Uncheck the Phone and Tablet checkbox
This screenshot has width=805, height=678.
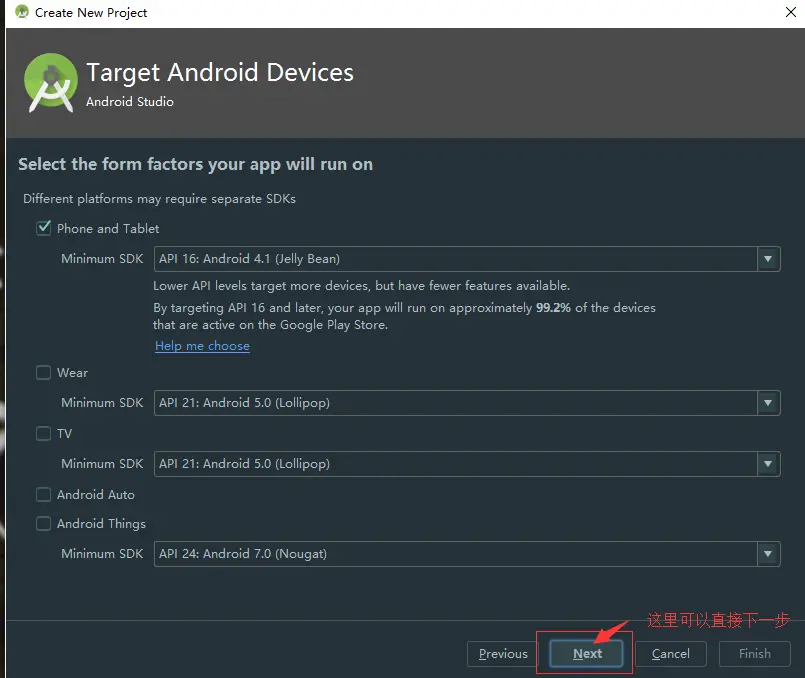[x=44, y=228]
